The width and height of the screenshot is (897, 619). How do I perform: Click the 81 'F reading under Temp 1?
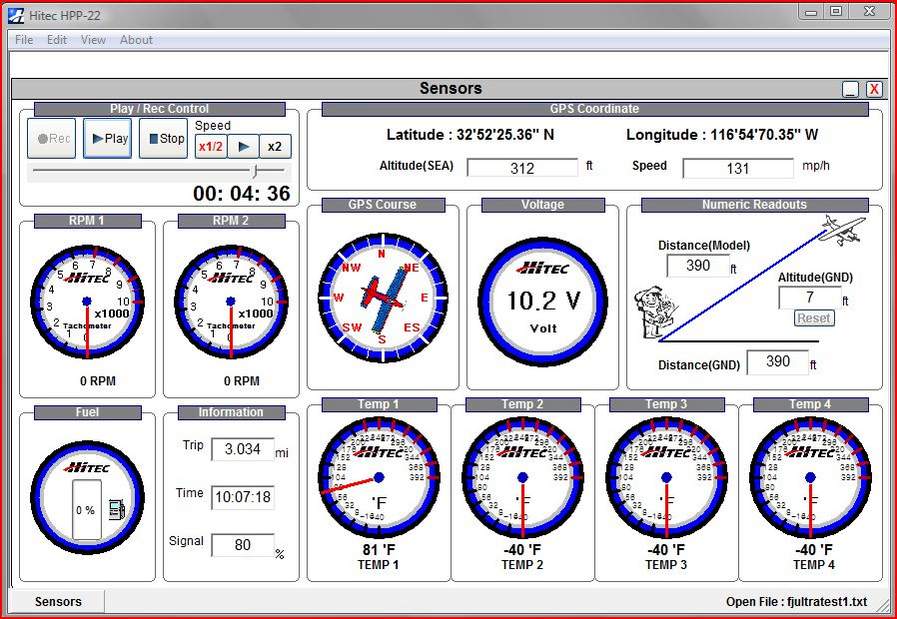[x=379, y=550]
